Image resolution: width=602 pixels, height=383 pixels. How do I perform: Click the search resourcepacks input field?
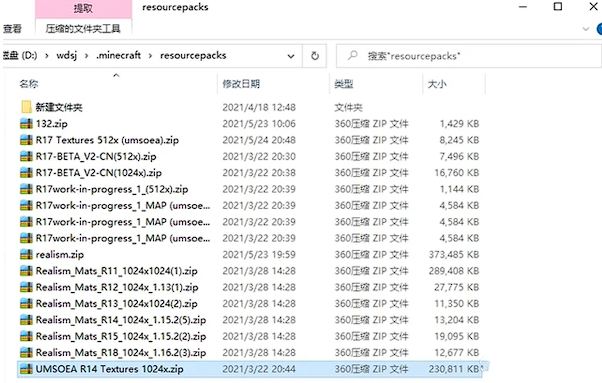click(468, 56)
